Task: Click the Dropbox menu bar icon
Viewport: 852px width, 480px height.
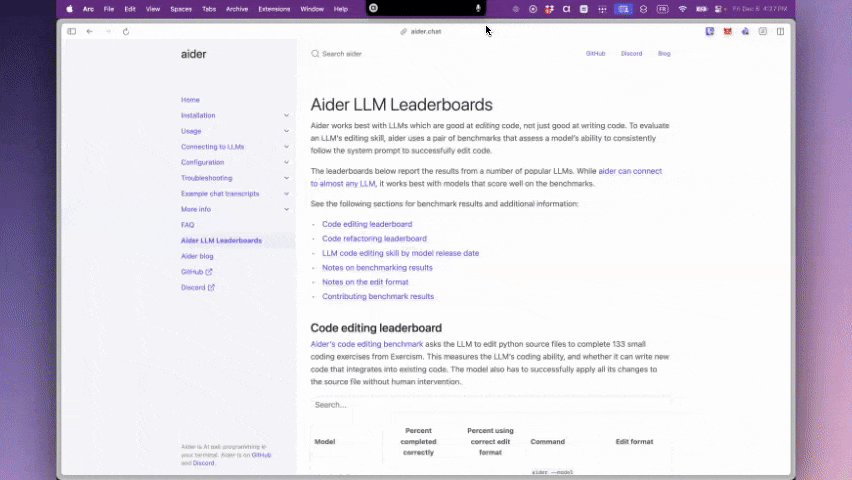Action: pyautogui.click(x=549, y=9)
